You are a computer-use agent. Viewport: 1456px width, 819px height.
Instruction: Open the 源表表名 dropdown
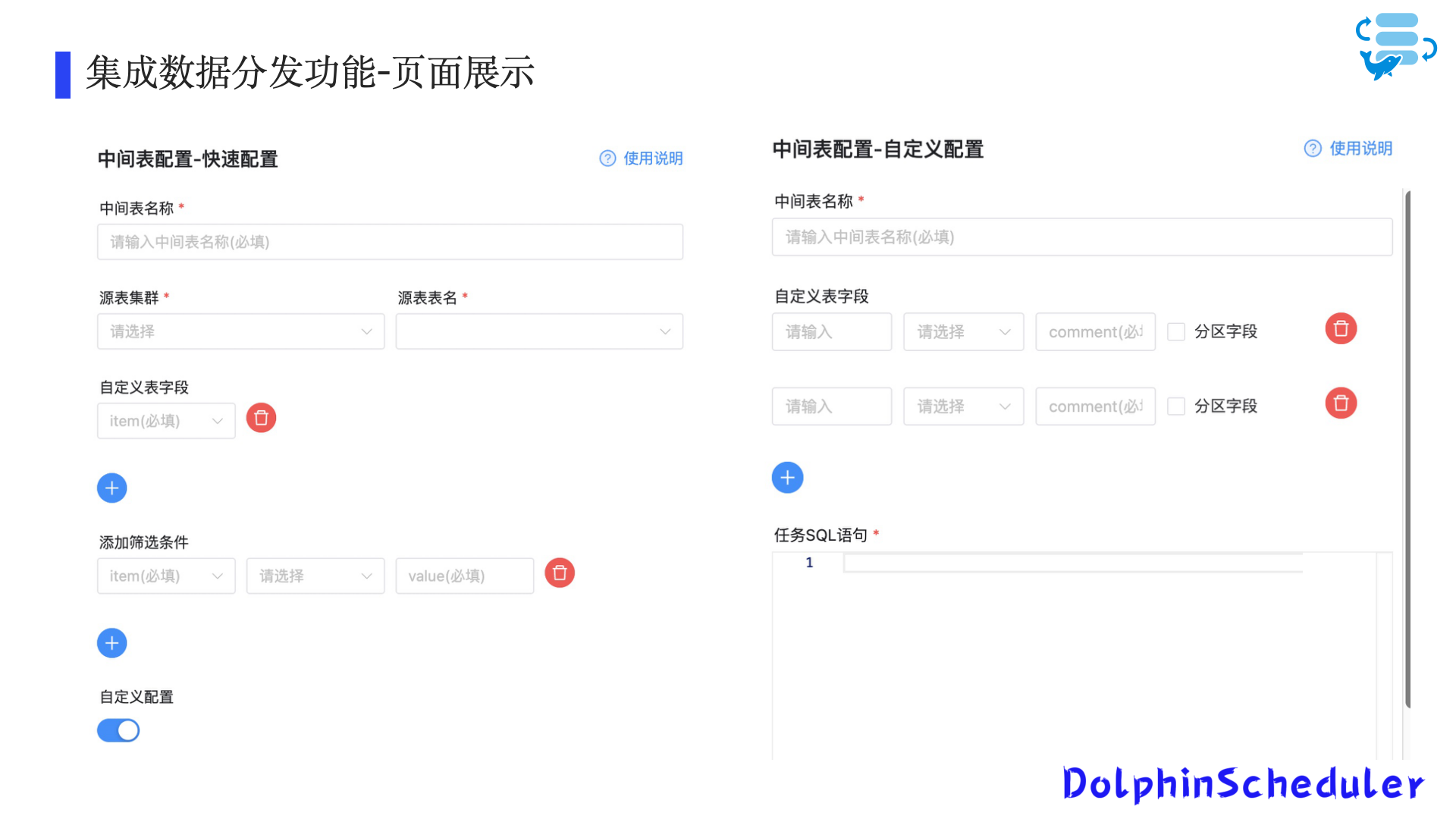coord(539,331)
